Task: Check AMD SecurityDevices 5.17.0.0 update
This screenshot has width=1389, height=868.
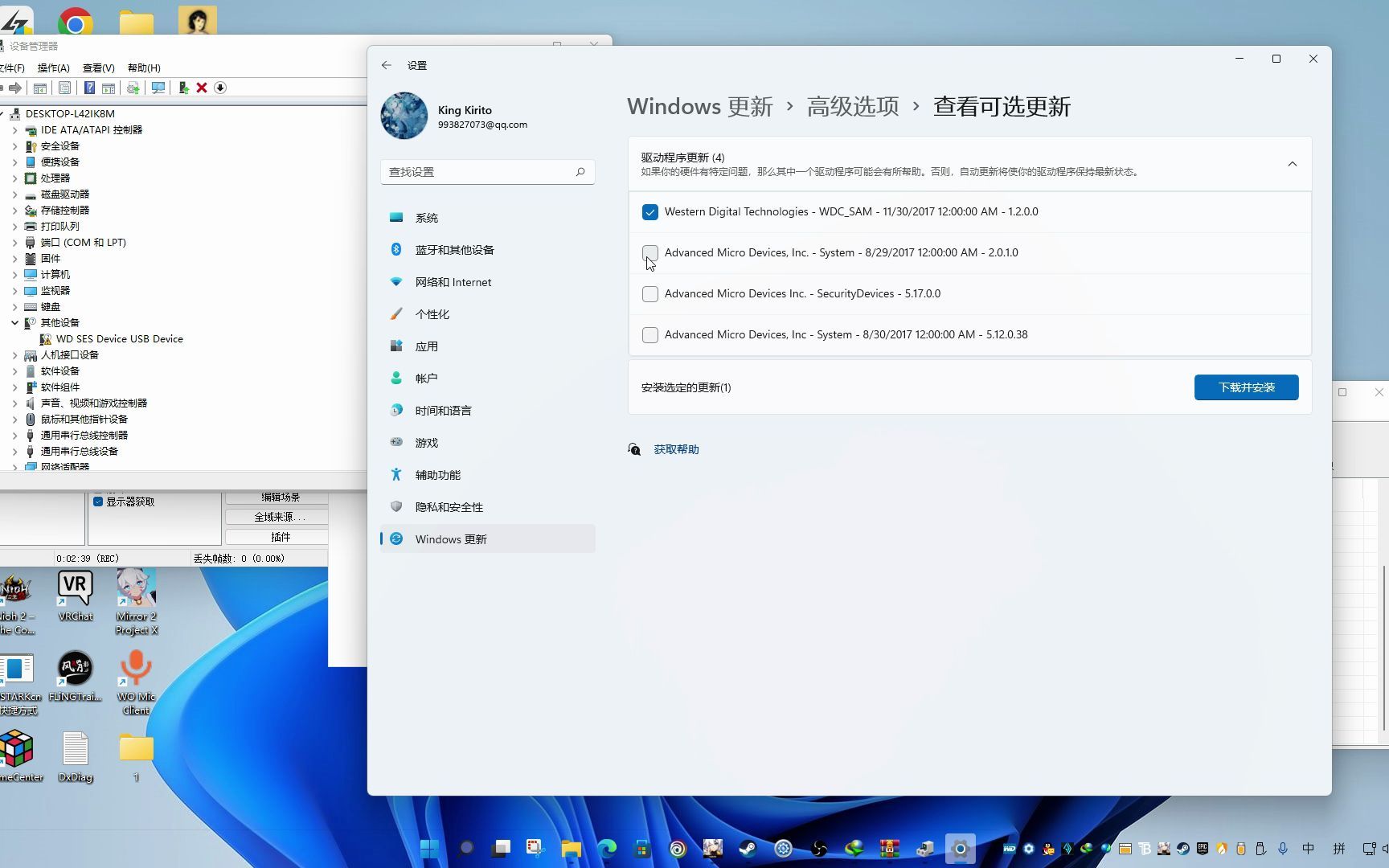Action: (x=650, y=294)
